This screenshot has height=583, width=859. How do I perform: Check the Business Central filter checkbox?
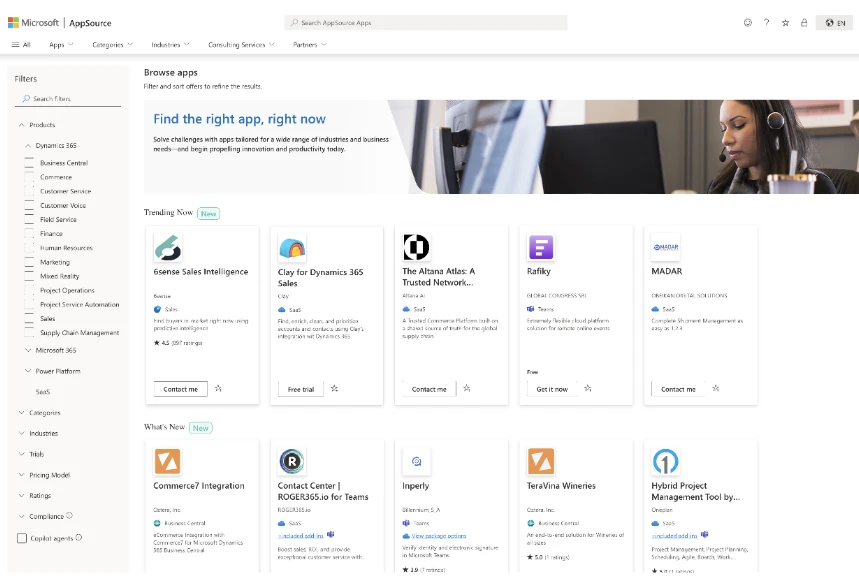click(x=30, y=163)
